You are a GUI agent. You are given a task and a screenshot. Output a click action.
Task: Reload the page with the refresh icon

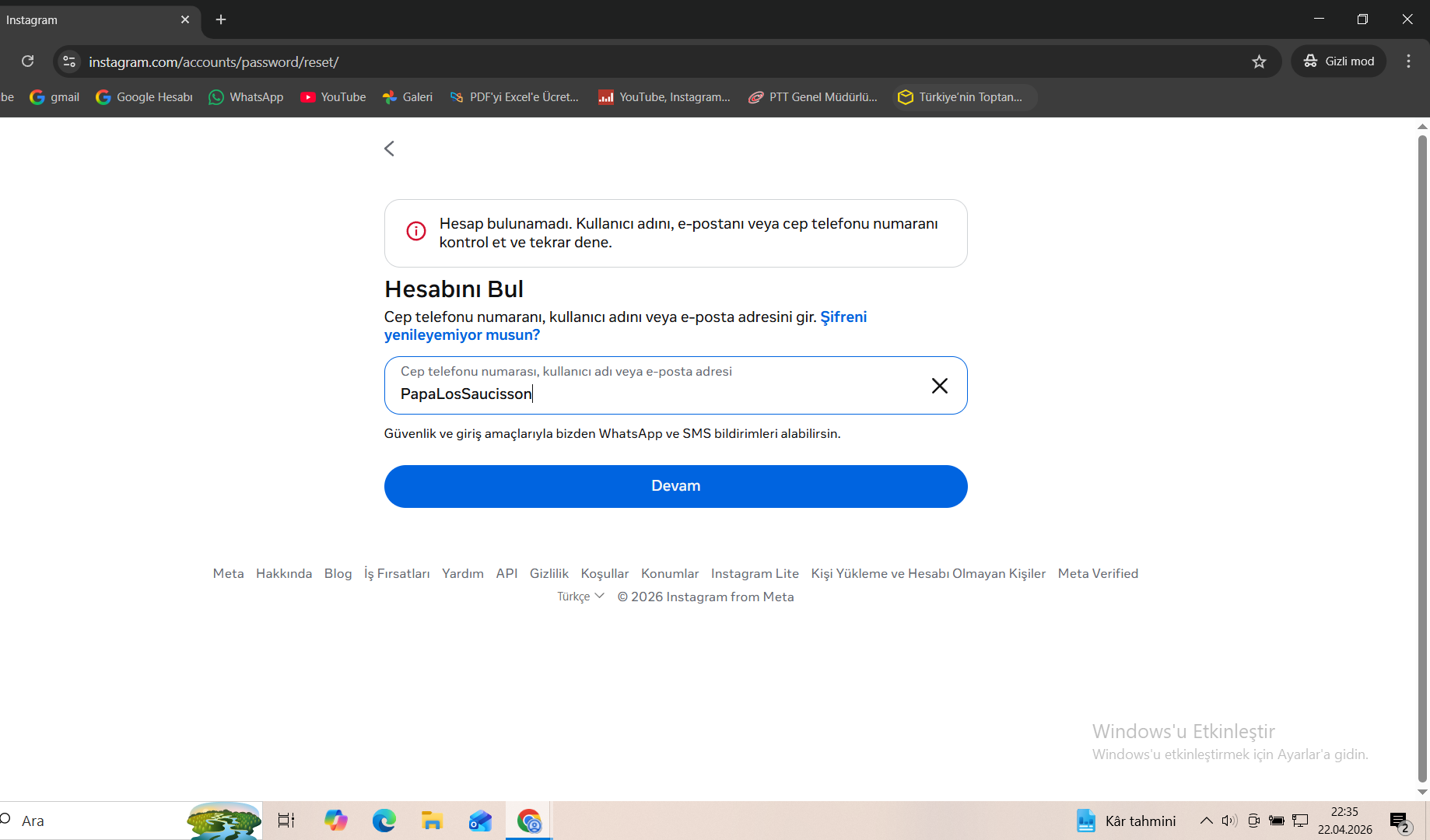pyautogui.click(x=28, y=61)
